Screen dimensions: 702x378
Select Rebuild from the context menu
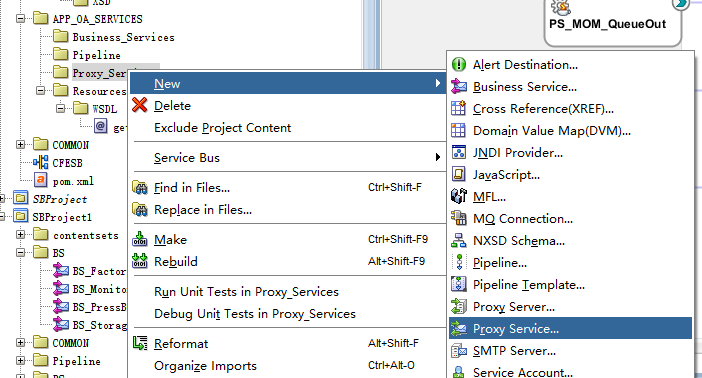pos(287,261)
